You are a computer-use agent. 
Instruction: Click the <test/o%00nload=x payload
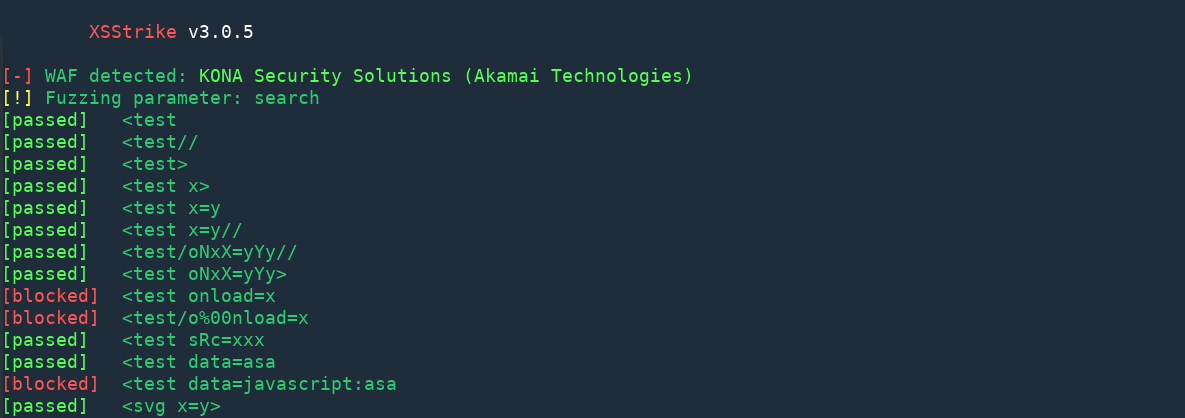(215, 318)
